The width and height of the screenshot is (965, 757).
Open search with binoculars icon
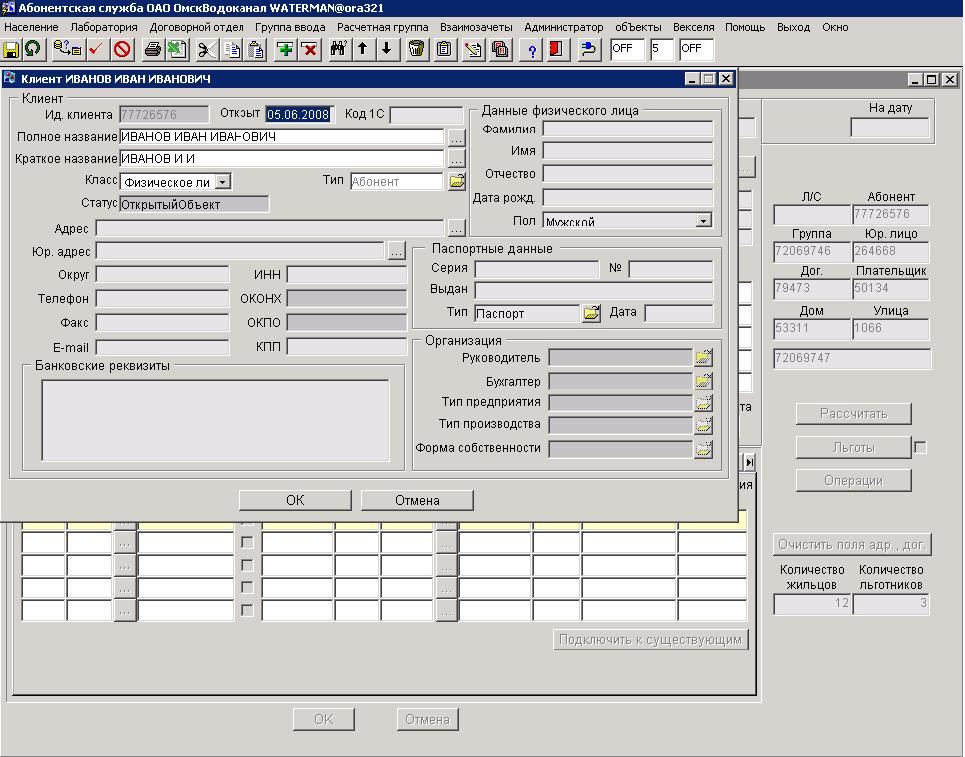[x=339, y=49]
